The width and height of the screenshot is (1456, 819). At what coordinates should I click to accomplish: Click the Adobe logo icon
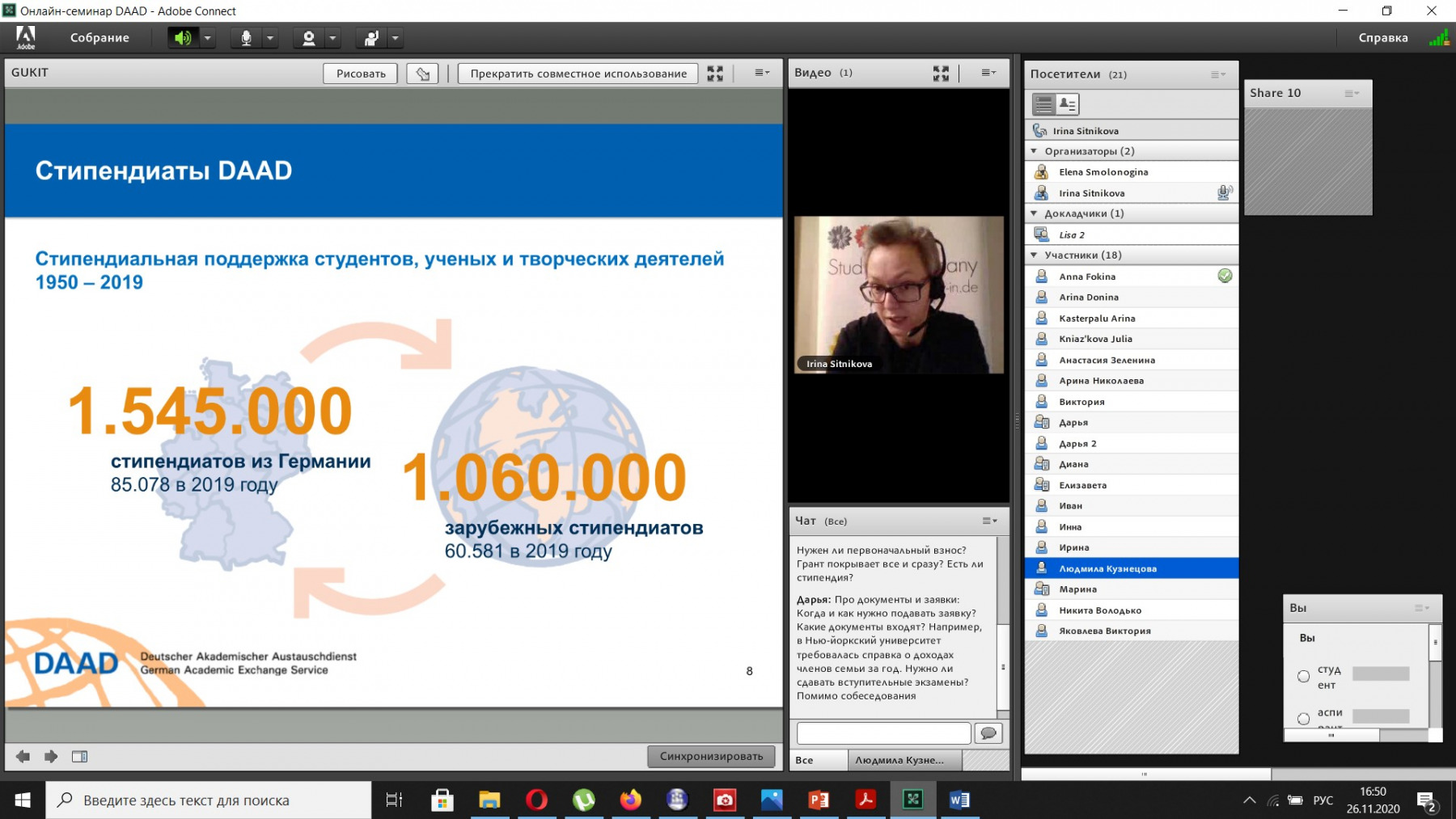26,37
